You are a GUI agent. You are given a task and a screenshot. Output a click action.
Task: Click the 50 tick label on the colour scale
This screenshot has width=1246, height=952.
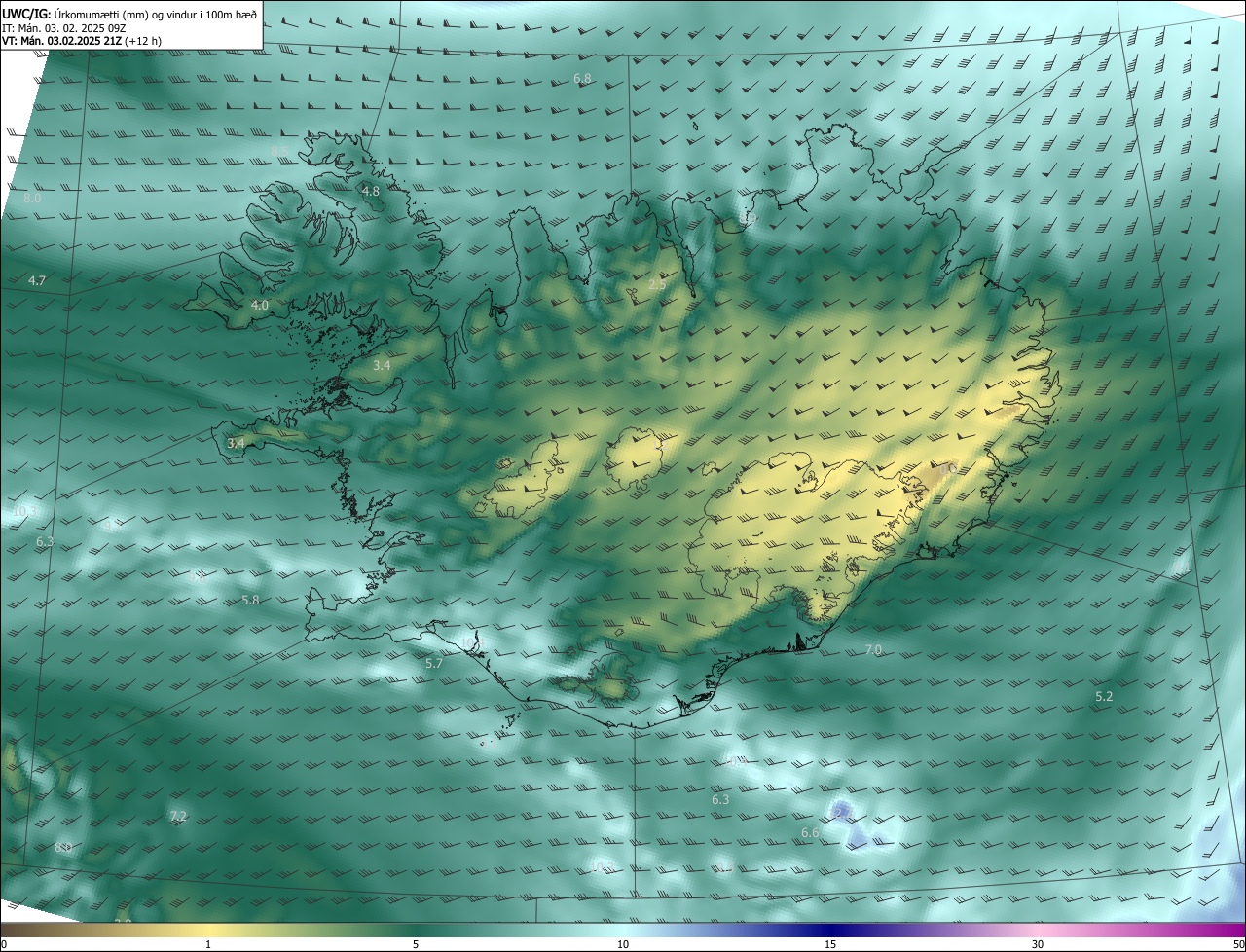point(1238,944)
